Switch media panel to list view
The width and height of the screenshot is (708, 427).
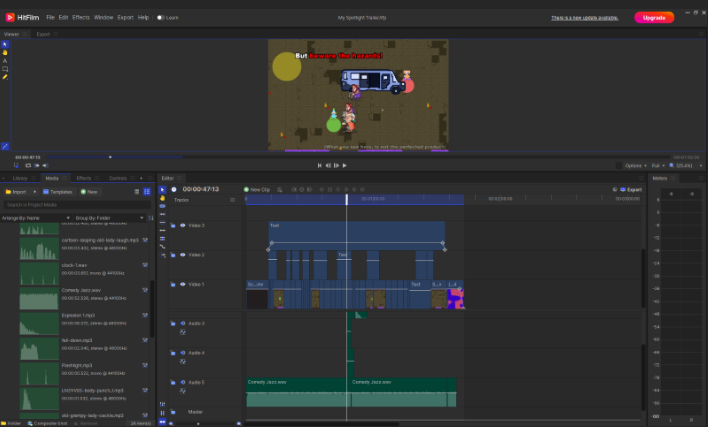click(137, 192)
